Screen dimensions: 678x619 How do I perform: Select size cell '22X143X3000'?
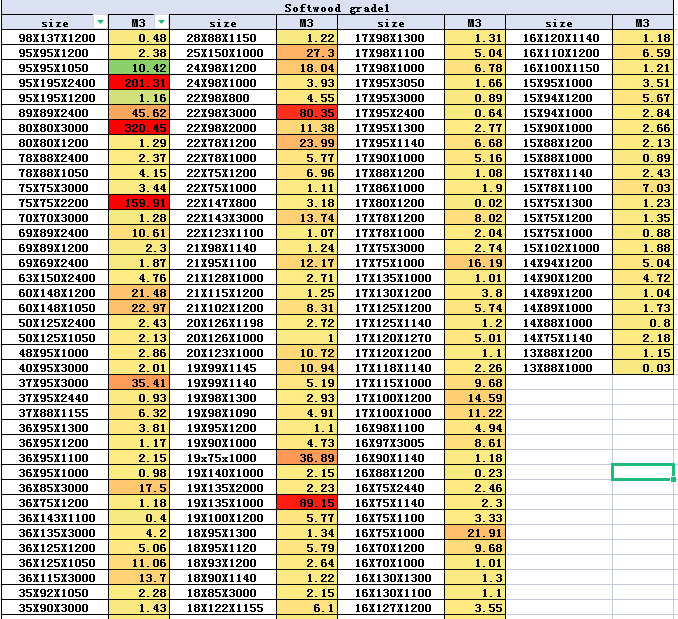[x=223, y=218]
